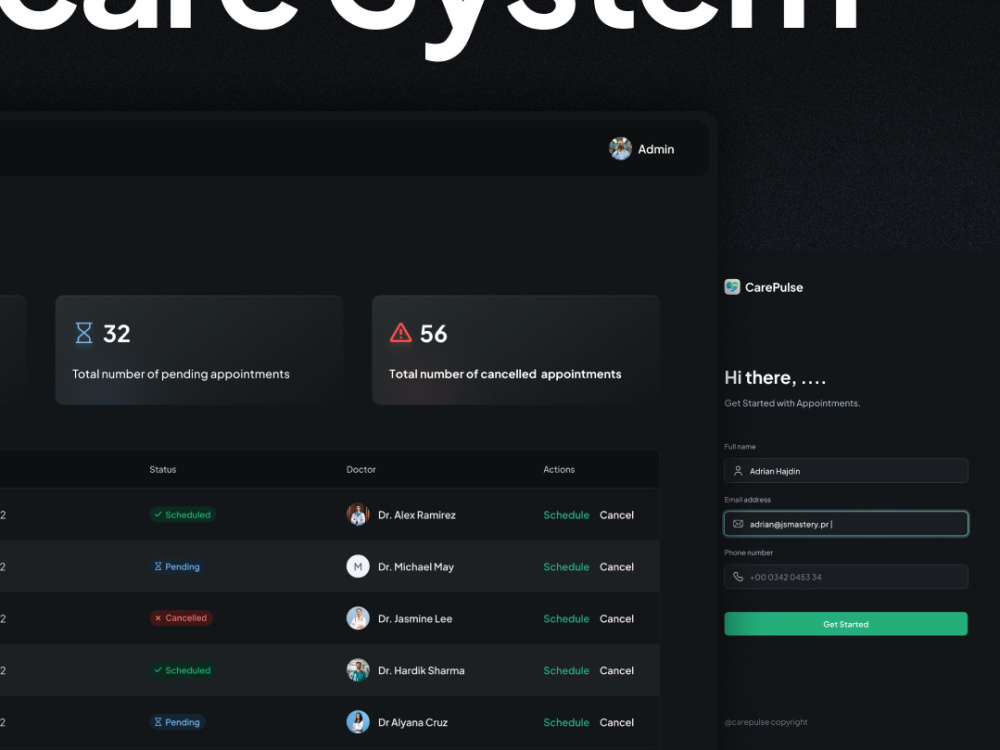Viewport: 1000px width, 750px height.
Task: Click the Doctor column header
Action: click(x=361, y=469)
